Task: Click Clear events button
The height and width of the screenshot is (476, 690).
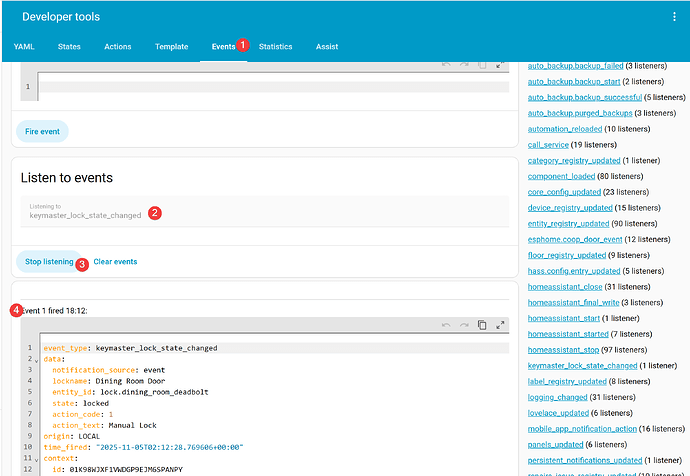Action: click(x=115, y=262)
